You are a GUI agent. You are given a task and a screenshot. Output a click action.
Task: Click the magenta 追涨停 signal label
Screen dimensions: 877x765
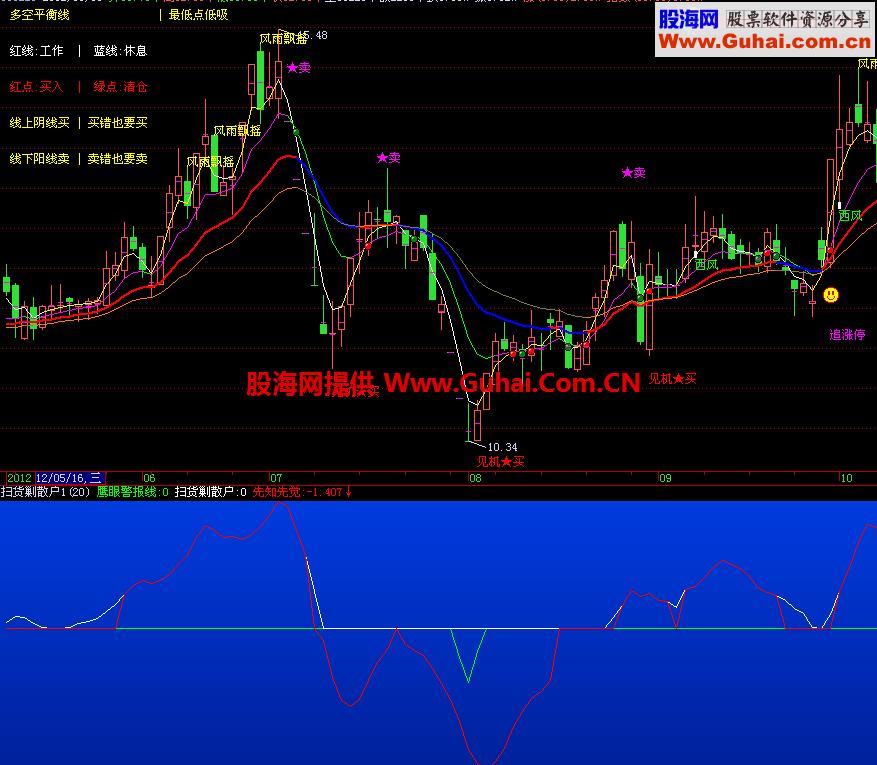point(847,335)
